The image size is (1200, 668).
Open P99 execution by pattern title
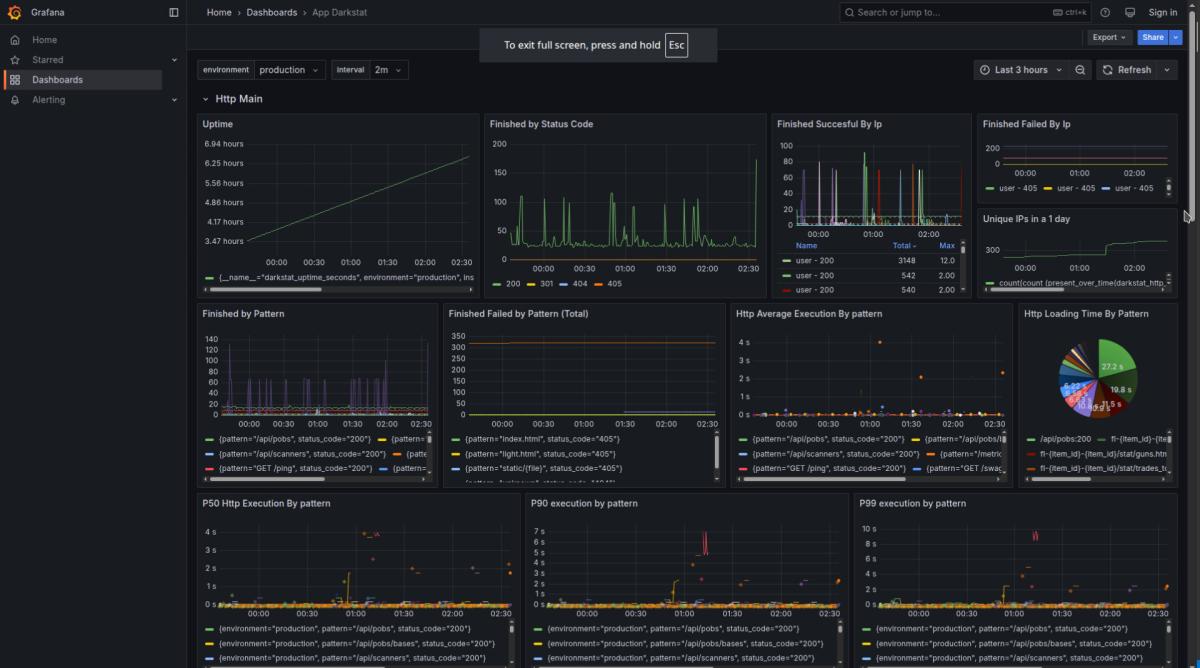[x=912, y=503]
